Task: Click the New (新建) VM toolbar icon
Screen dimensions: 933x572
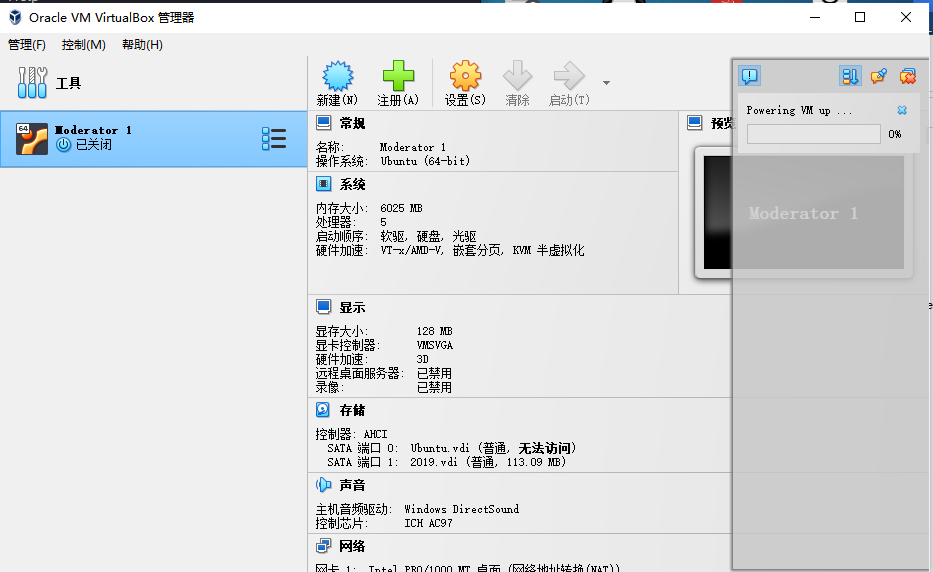Action: point(337,76)
